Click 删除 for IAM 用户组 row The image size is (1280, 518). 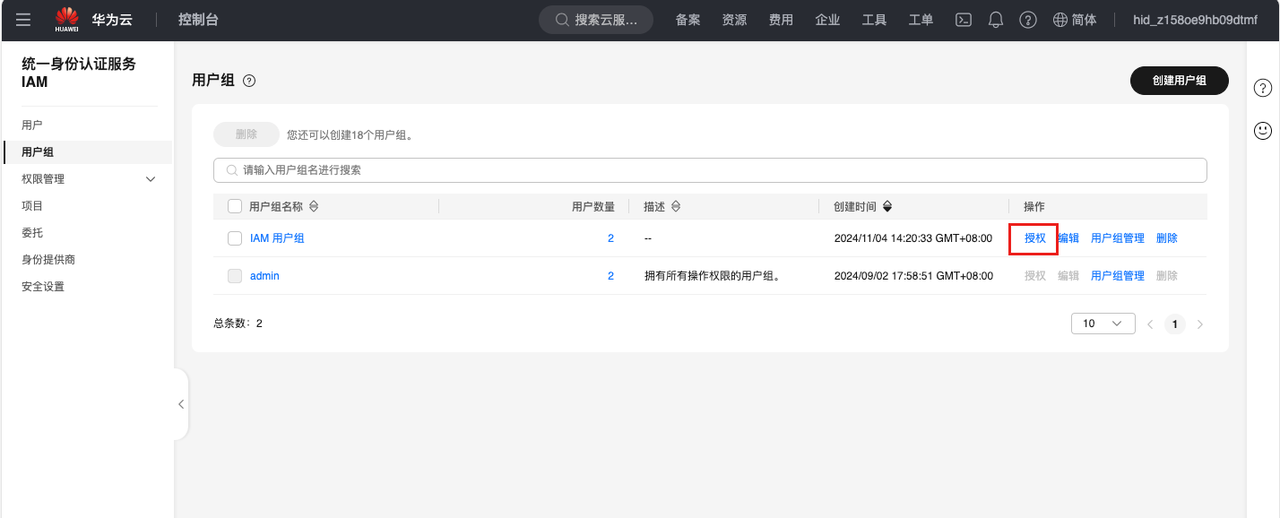pyautogui.click(x=1167, y=238)
